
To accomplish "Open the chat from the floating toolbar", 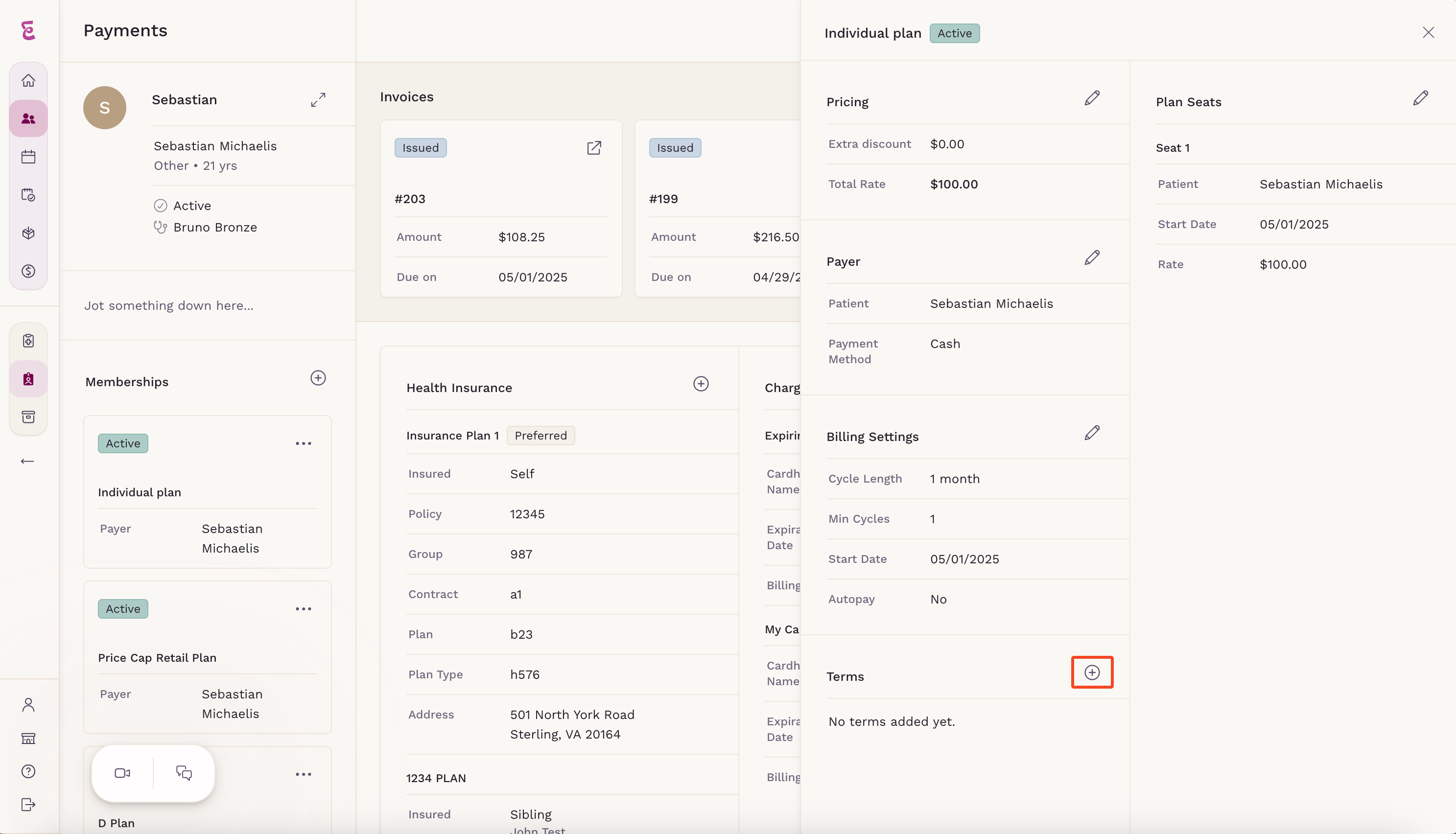I will coord(184,773).
